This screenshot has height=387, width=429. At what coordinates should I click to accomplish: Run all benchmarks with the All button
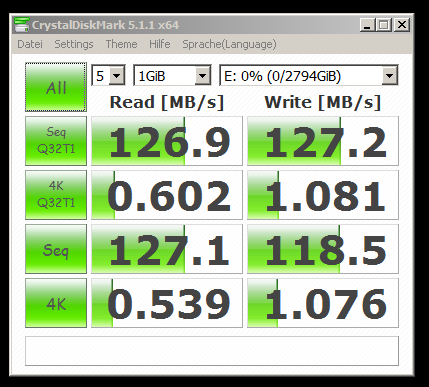(56, 87)
